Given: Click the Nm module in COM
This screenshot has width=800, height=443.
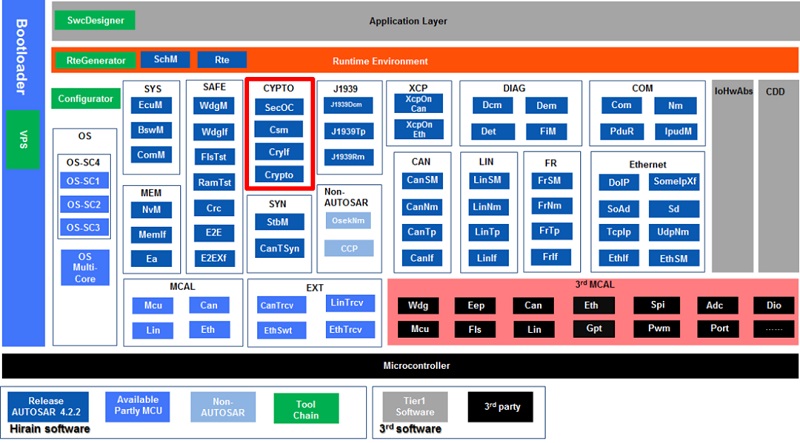Looking at the screenshot, I should (x=676, y=105).
